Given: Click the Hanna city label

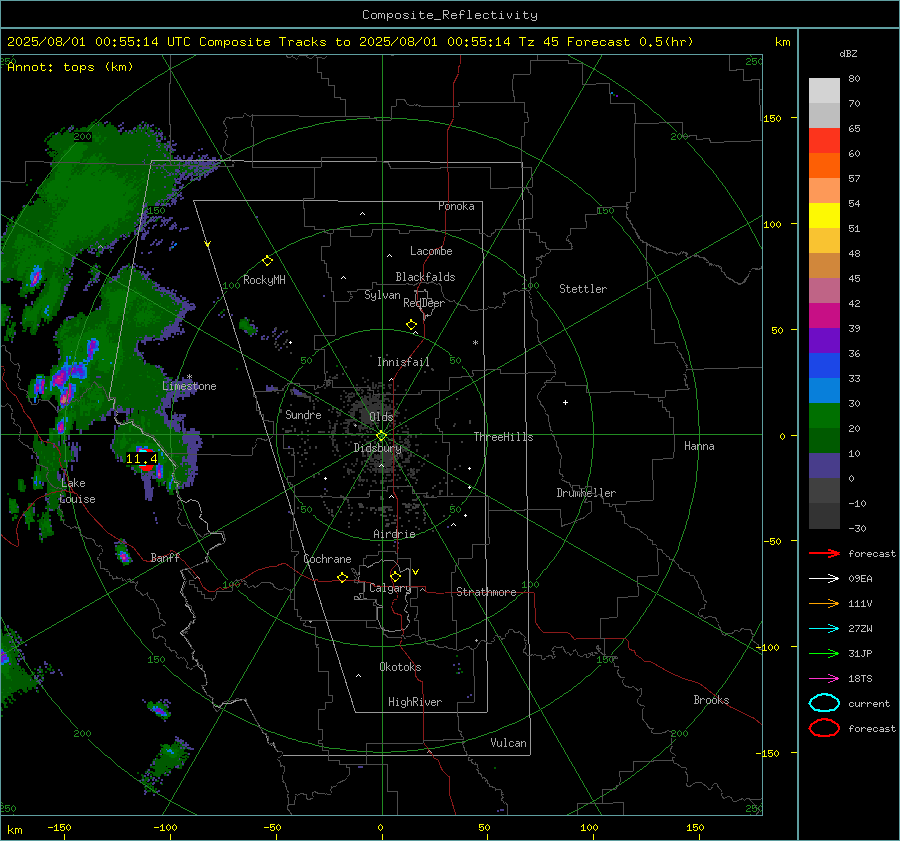Looking at the screenshot, I should 699,446.
